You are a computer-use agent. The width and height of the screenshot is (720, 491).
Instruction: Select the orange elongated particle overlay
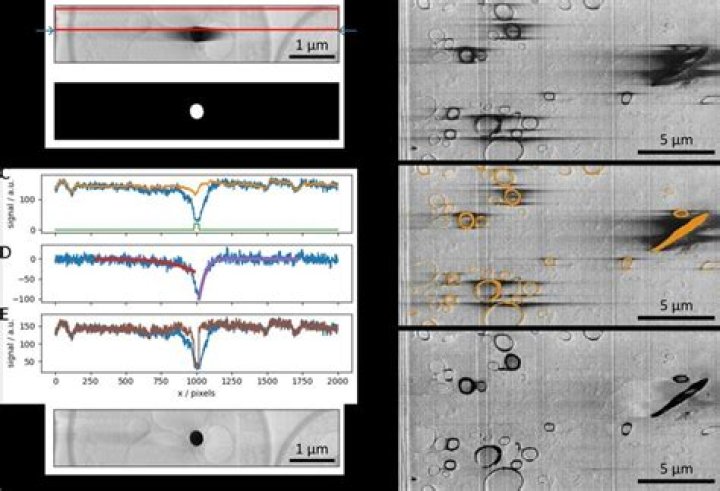point(680,232)
